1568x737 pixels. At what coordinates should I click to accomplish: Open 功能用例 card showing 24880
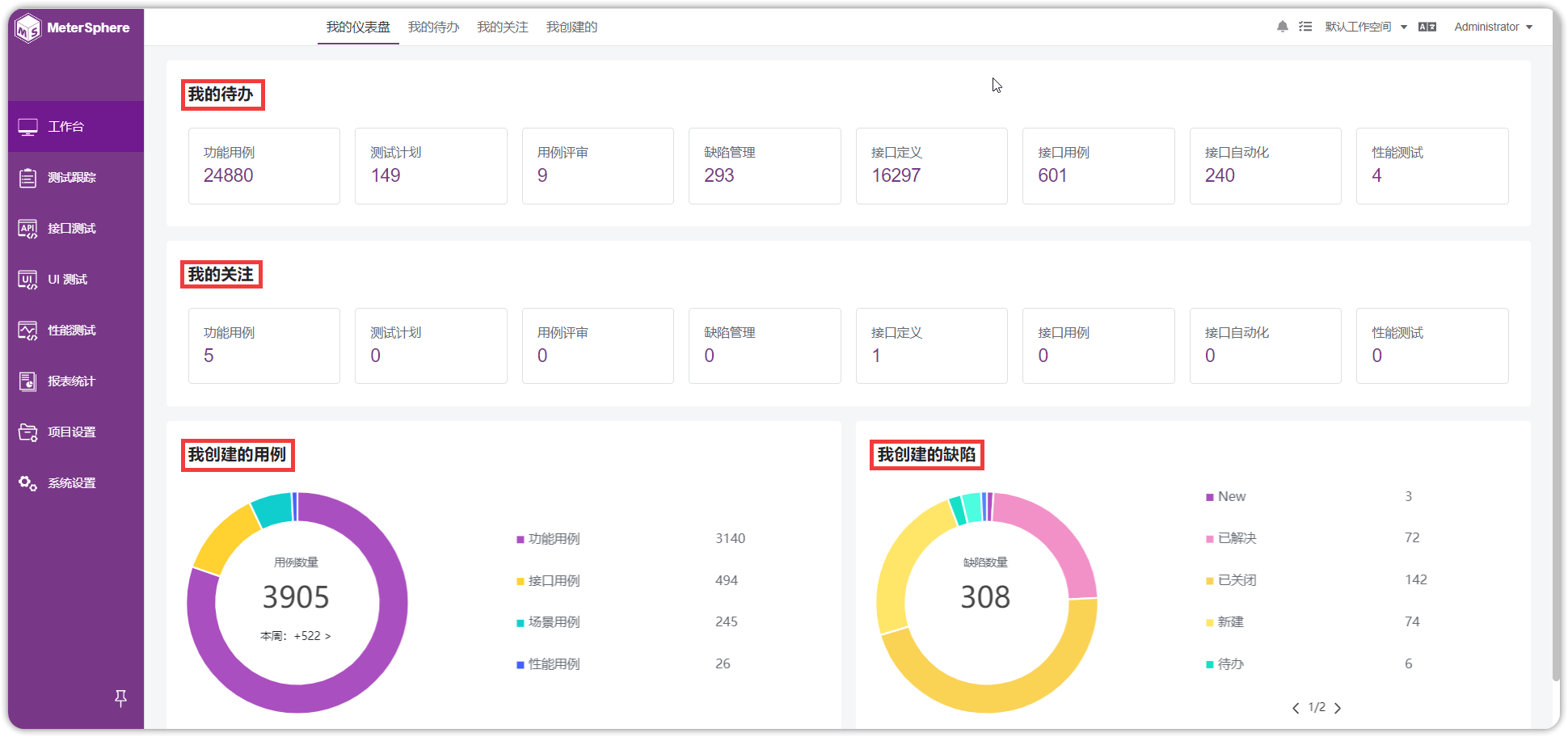point(264,166)
